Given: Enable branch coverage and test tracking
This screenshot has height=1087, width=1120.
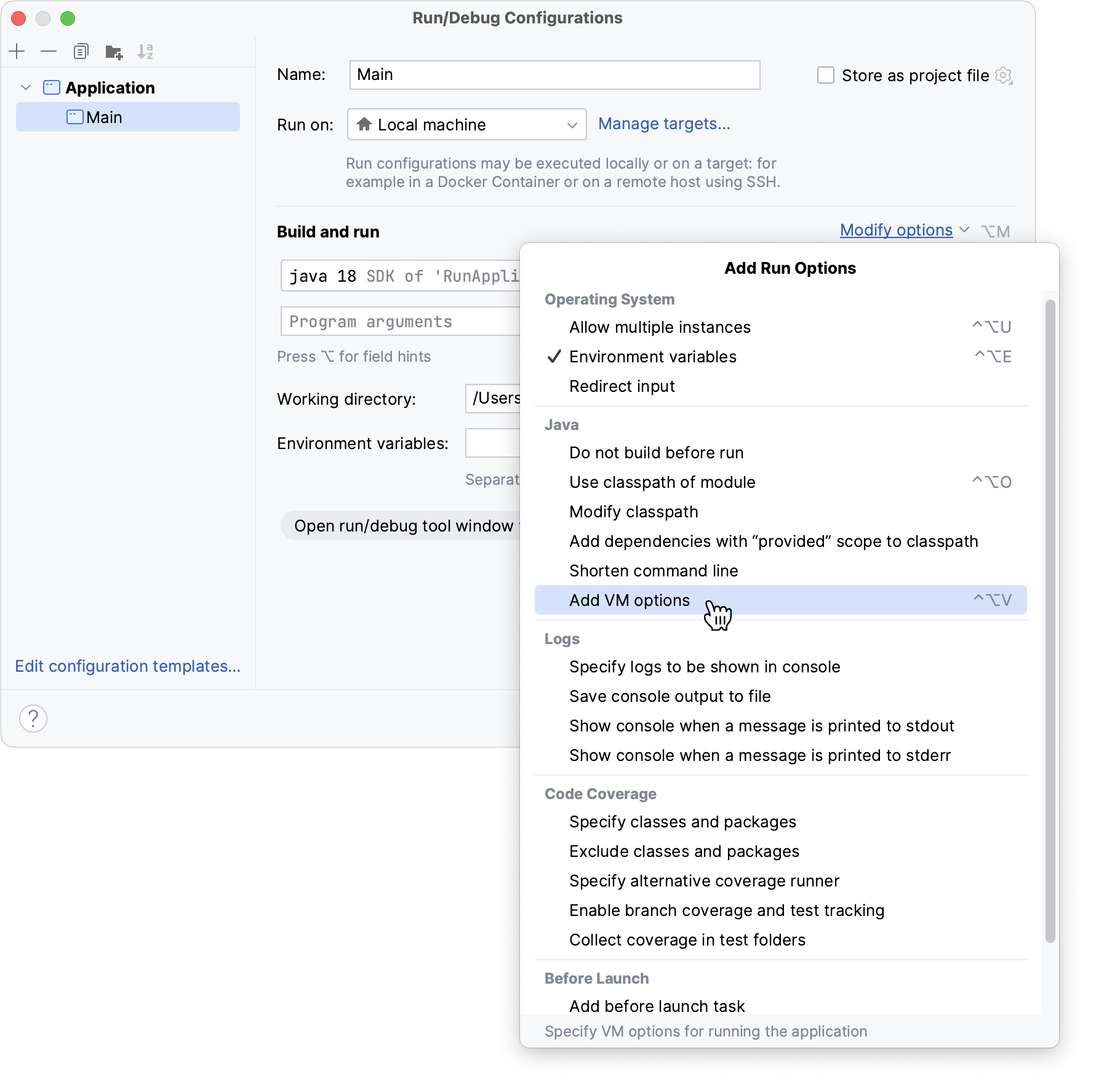Looking at the screenshot, I should tap(781, 910).
